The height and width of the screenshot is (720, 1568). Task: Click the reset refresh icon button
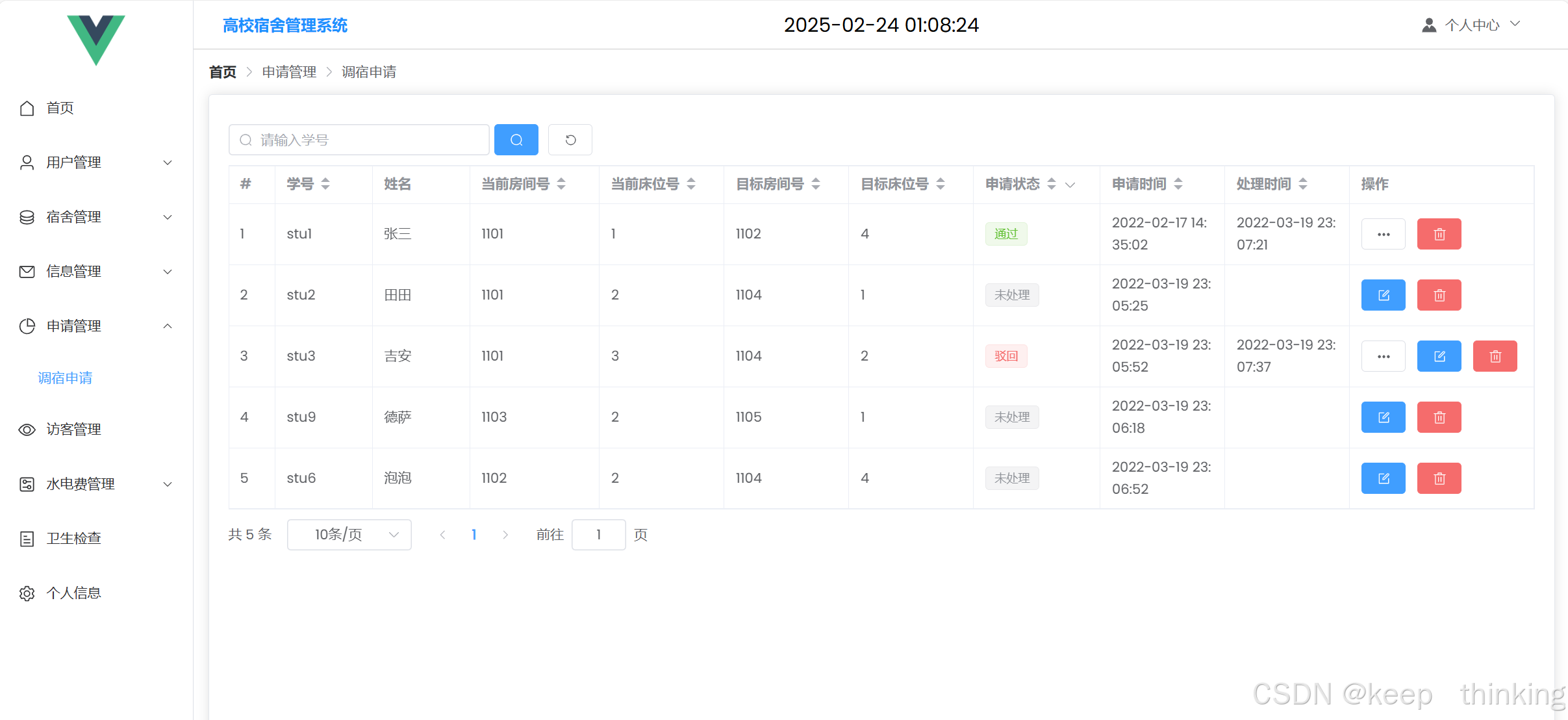(x=570, y=140)
